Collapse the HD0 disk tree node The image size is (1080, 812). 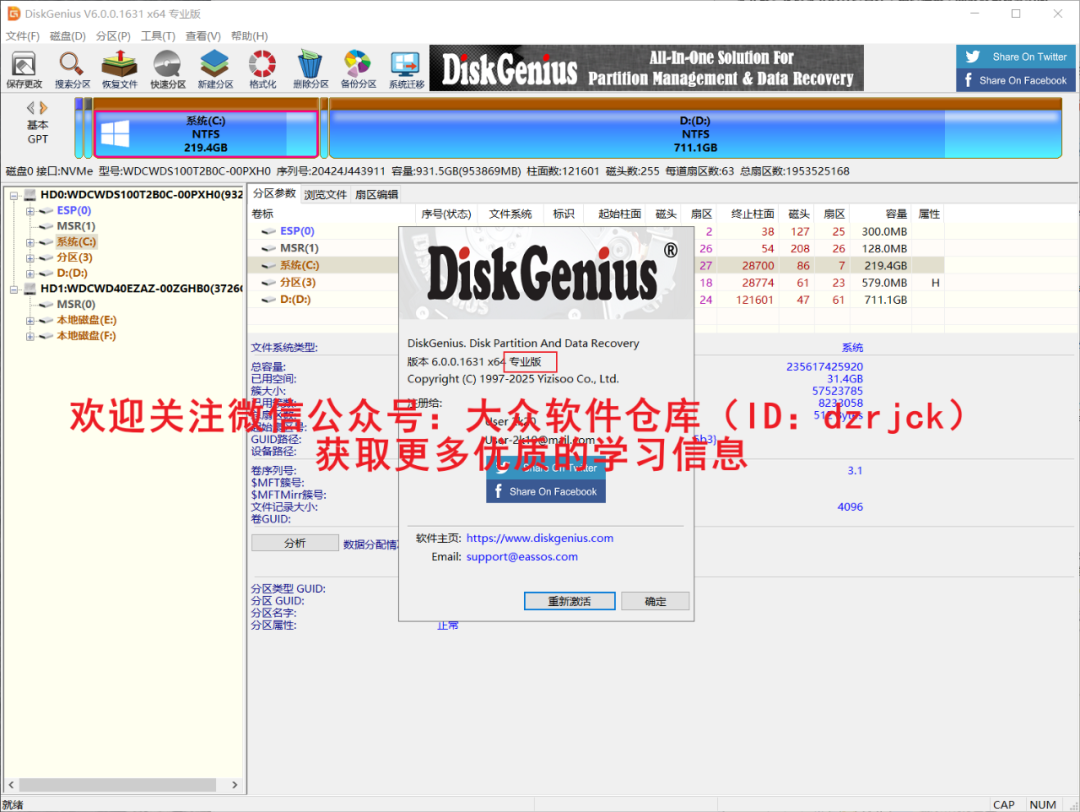pyautogui.click(x=14, y=195)
